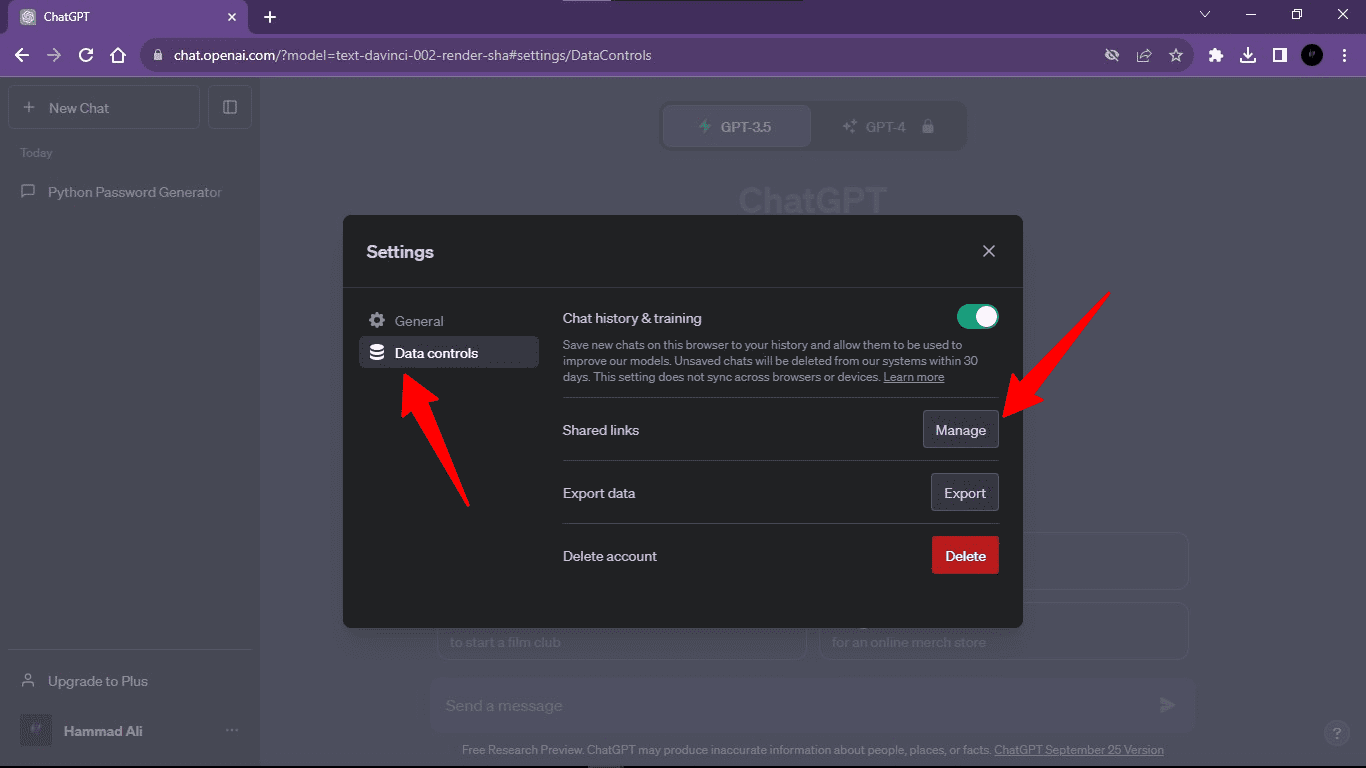The height and width of the screenshot is (768, 1366).
Task: Go forward in the browser
Action: pos(54,55)
